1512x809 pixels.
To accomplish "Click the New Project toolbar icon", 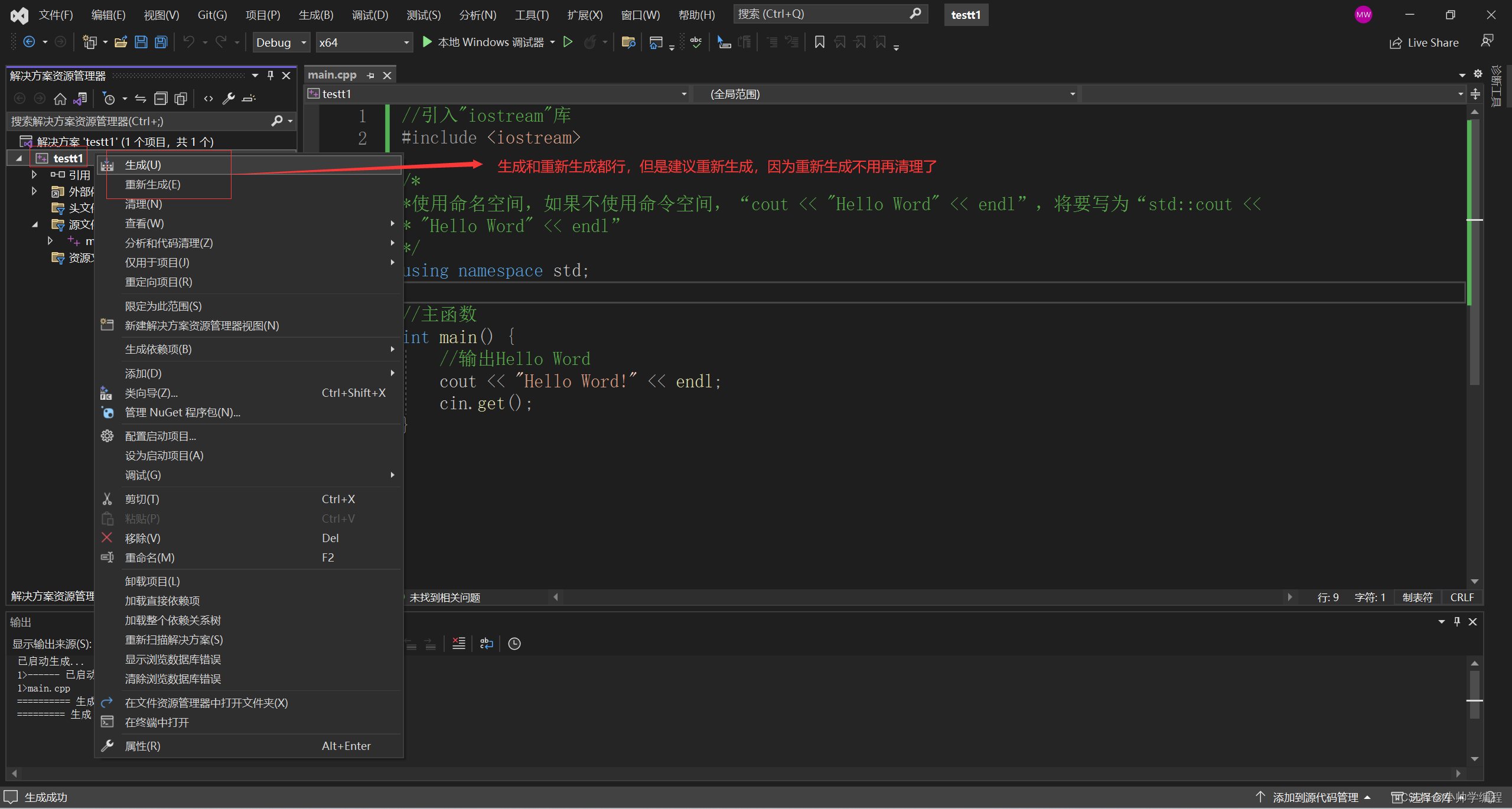I will tap(89, 42).
